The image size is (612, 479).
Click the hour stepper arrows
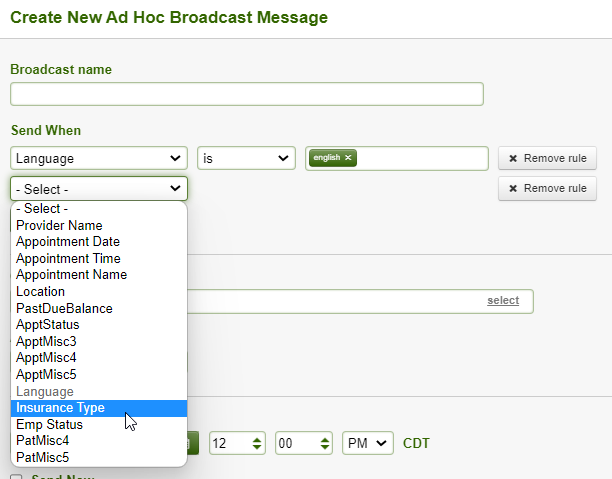click(257, 443)
